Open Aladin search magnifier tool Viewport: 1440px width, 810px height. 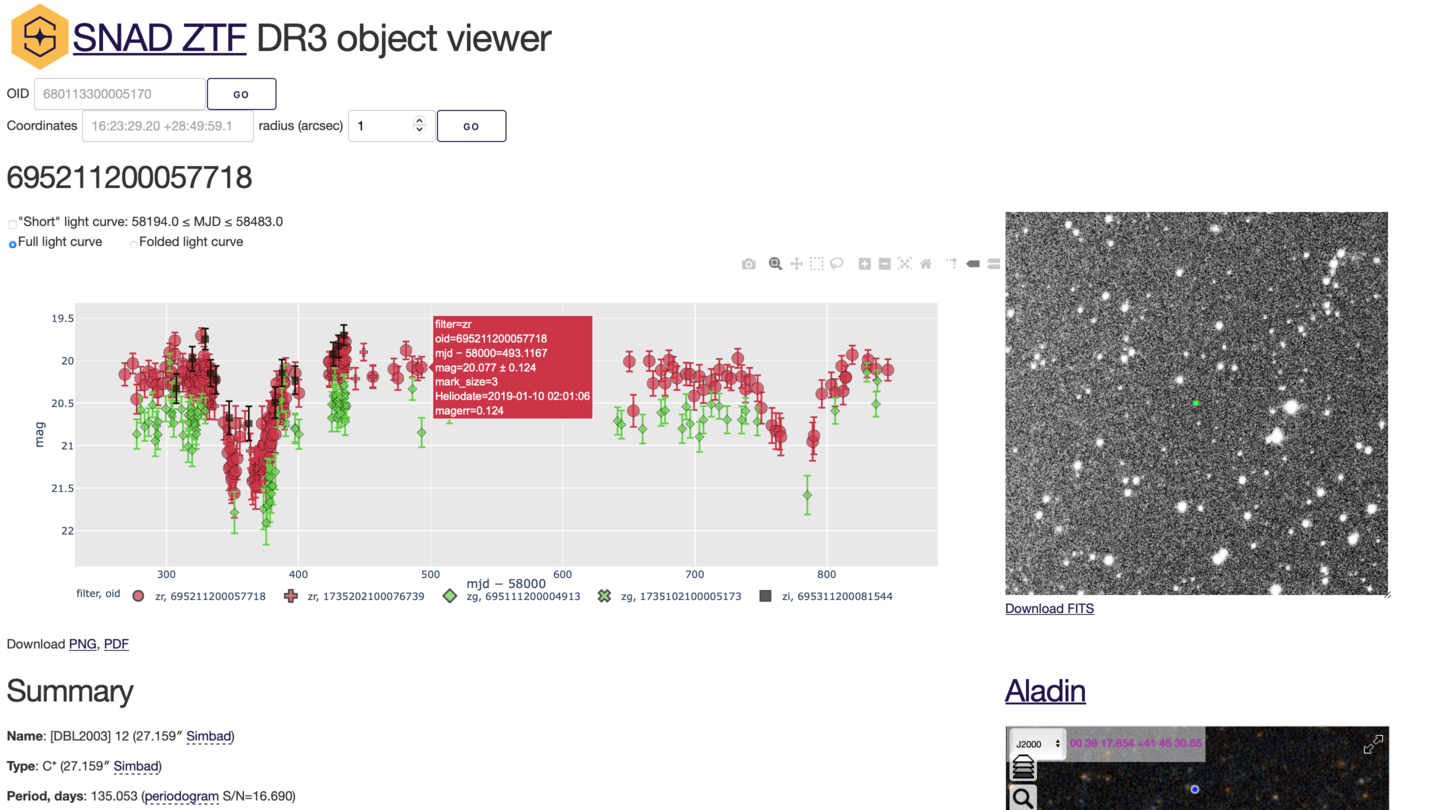click(x=1023, y=797)
